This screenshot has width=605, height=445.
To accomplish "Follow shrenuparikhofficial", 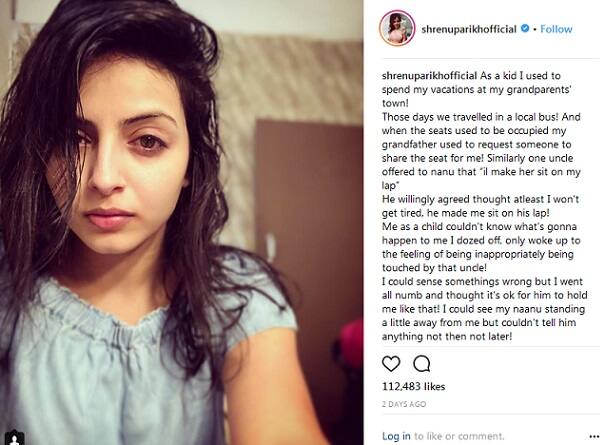I will point(556,29).
